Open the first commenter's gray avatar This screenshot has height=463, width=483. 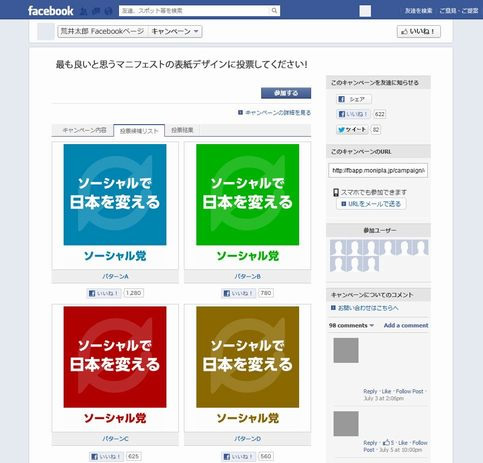(346, 350)
